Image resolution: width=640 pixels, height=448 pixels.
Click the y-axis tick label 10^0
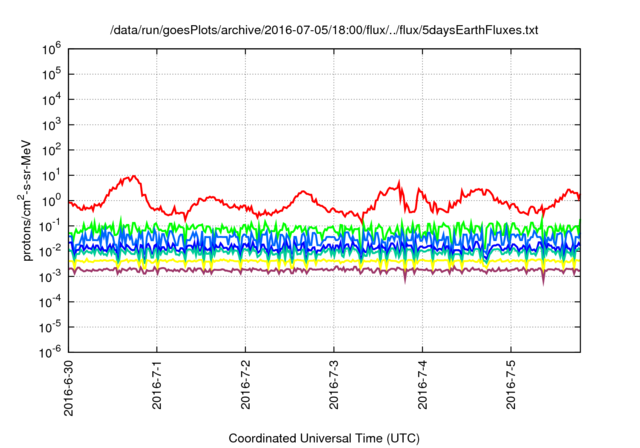point(51,201)
